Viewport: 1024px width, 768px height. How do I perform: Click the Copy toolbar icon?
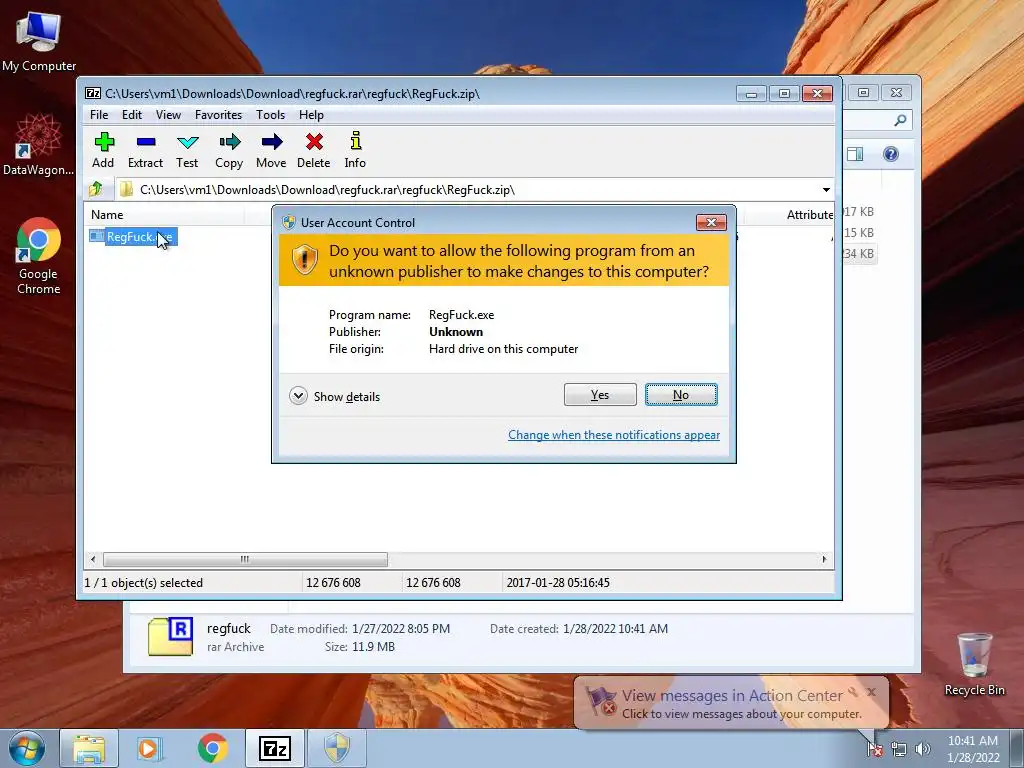(229, 151)
